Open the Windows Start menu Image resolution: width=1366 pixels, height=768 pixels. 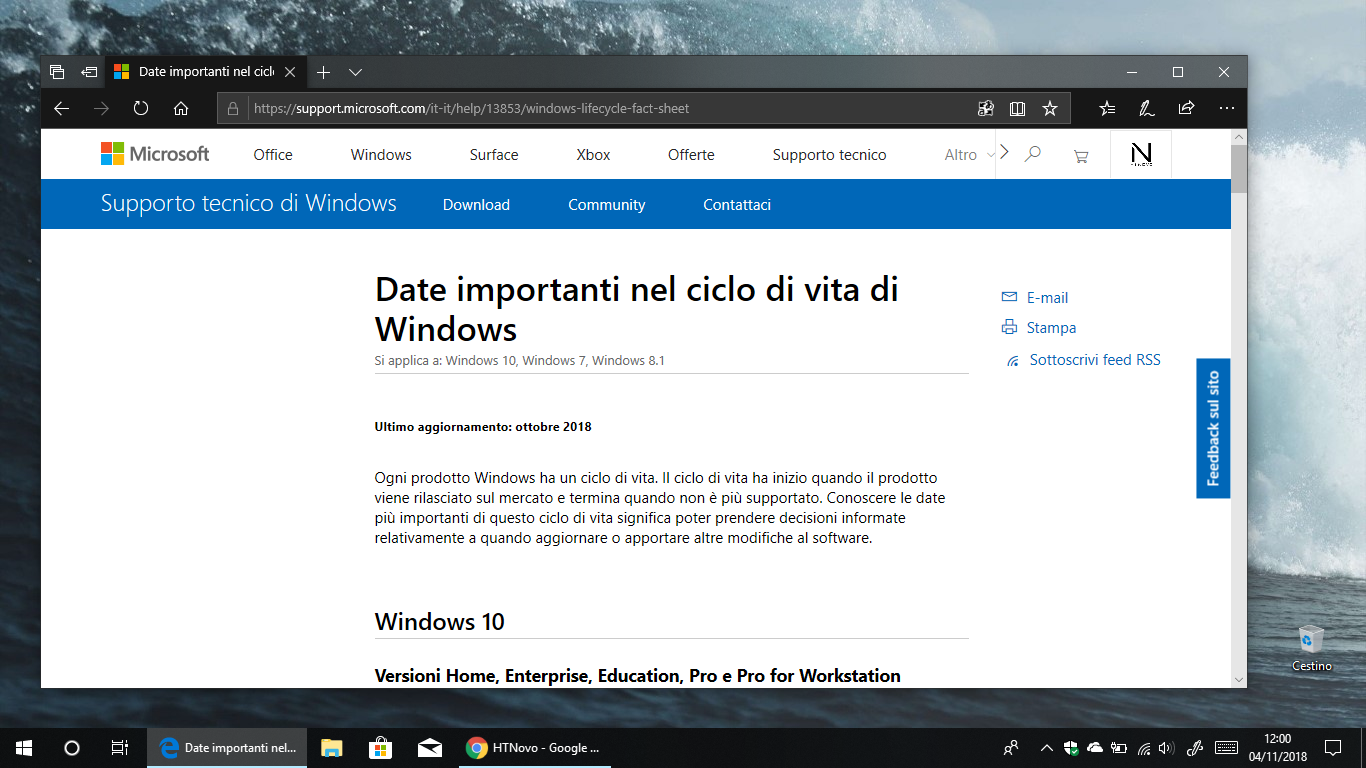coord(24,747)
